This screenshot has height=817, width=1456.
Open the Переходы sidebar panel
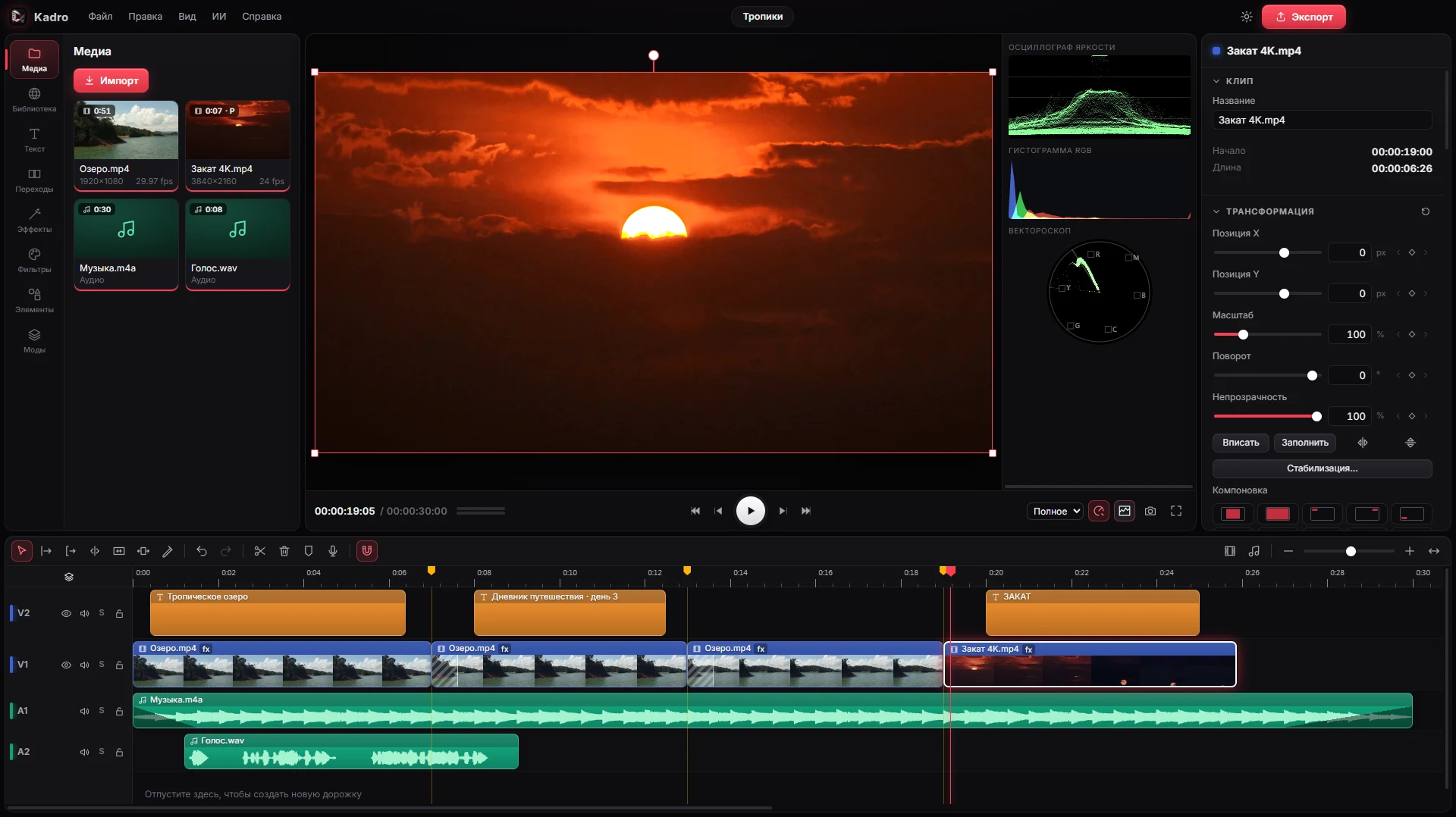coord(34,180)
